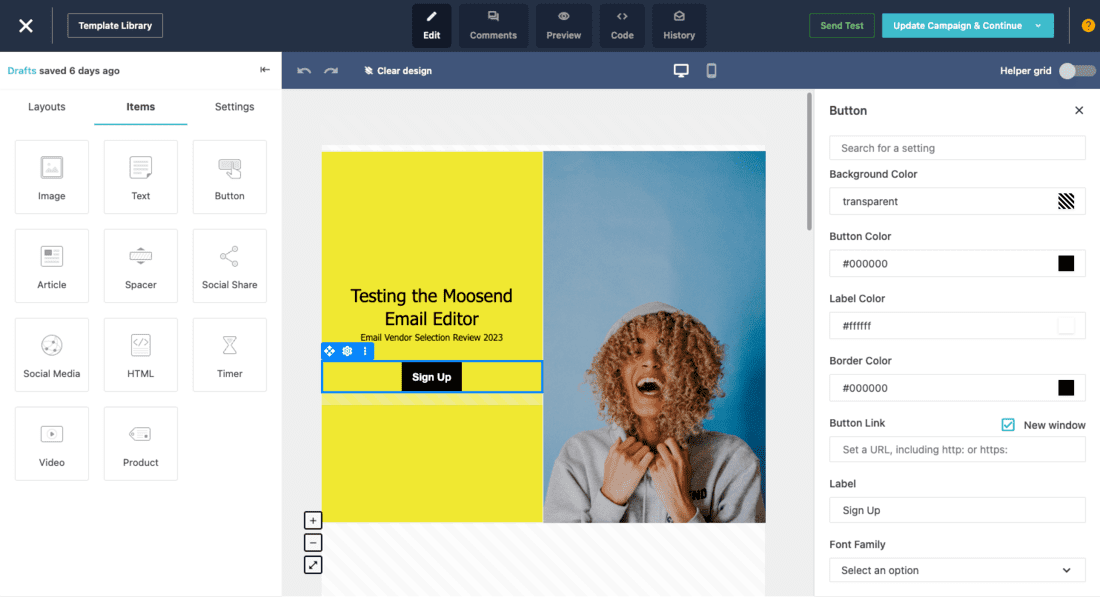Viewport: 1100px width, 597px height.
Task: Select the Social Share item
Action: pyautogui.click(x=230, y=266)
